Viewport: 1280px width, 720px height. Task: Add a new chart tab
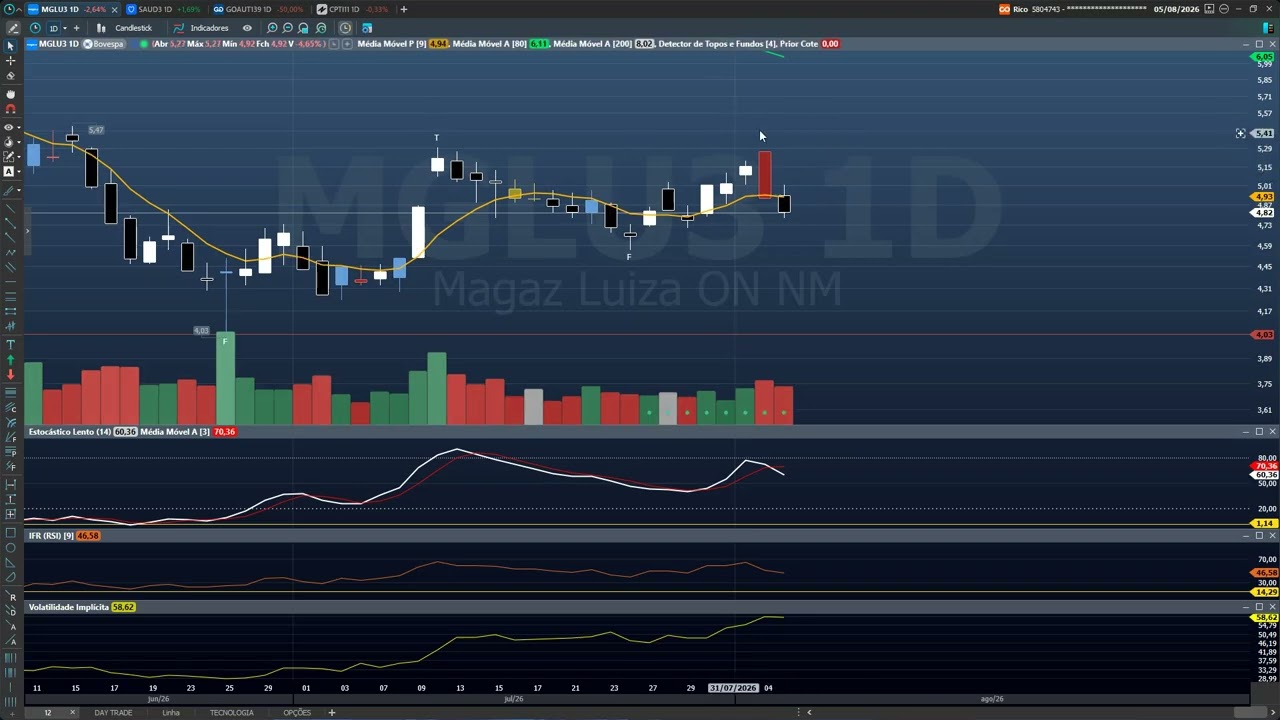(x=404, y=9)
